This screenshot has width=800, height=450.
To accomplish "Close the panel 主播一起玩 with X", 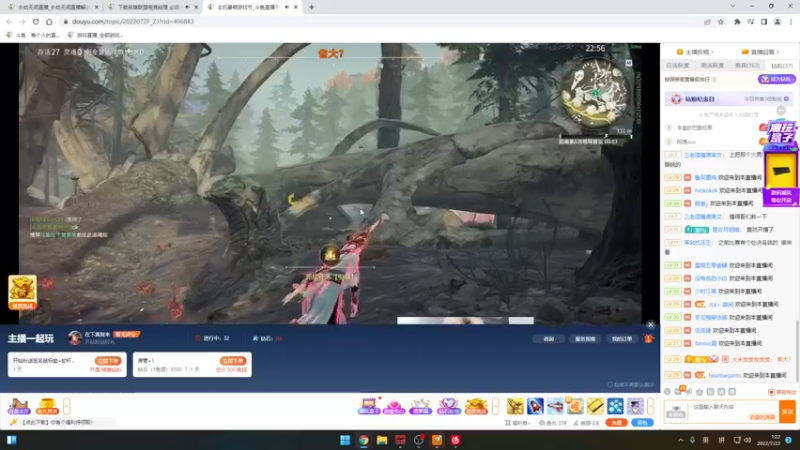I will point(651,324).
